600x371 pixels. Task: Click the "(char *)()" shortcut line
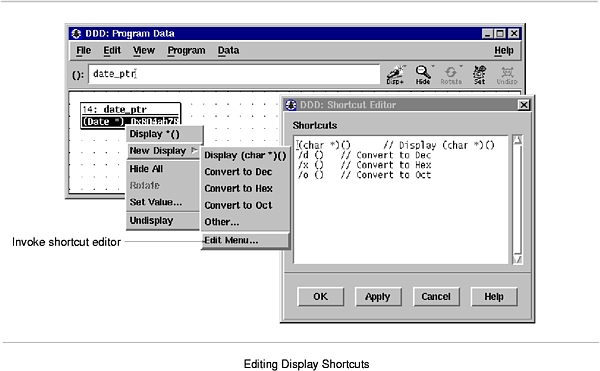coord(396,145)
